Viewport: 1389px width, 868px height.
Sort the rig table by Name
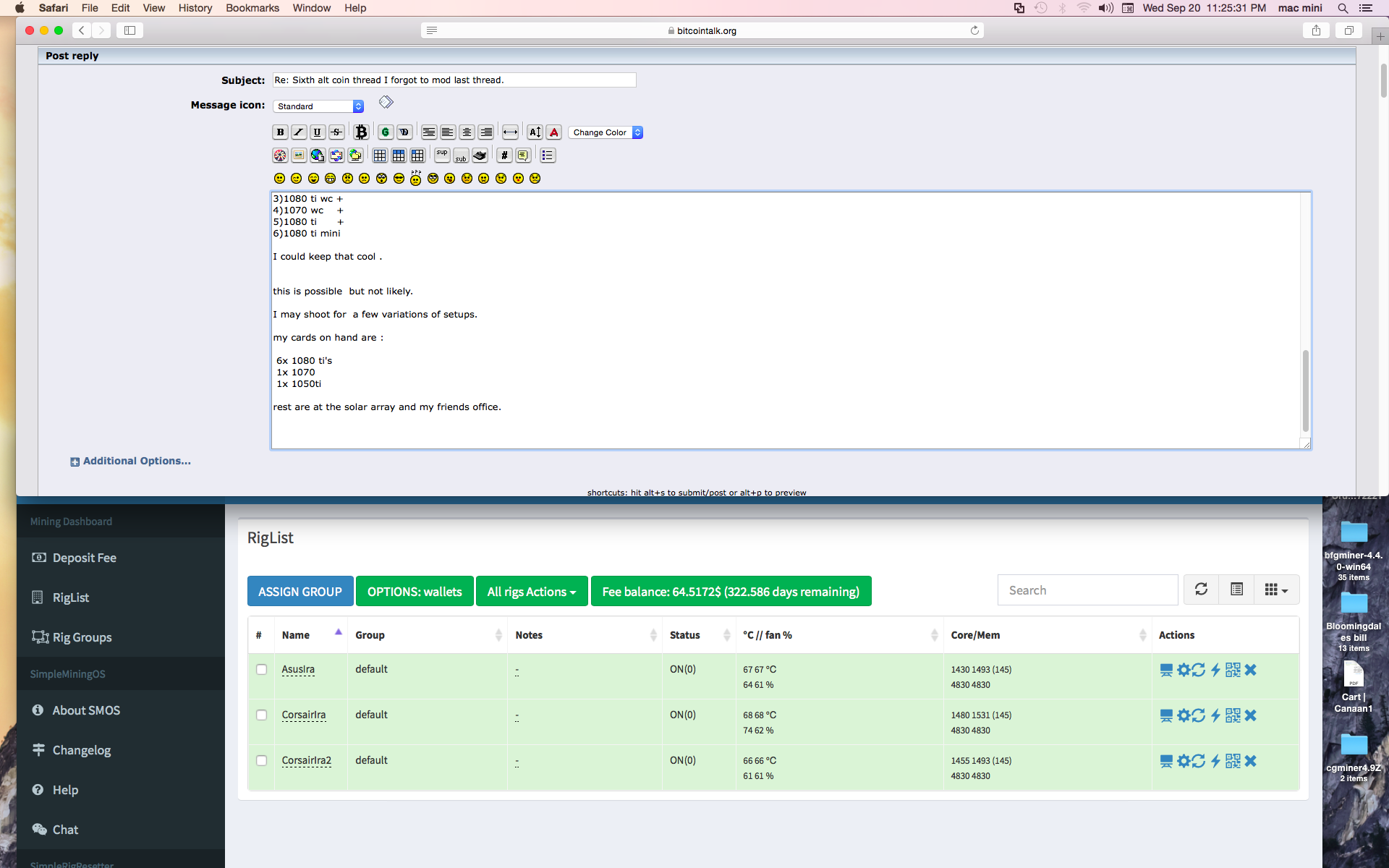[x=311, y=635]
